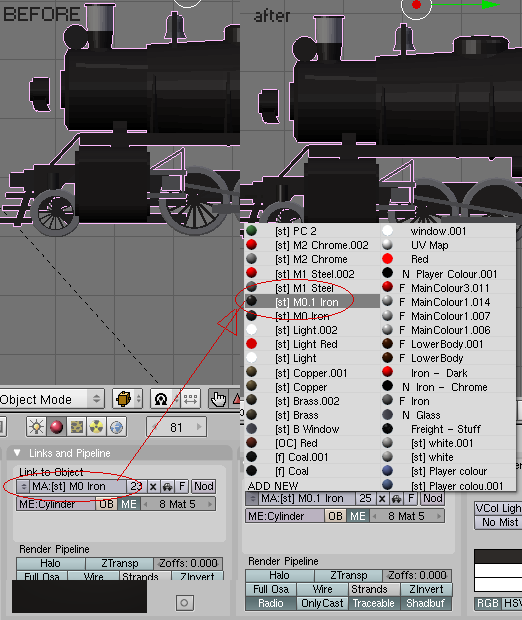Select [st] M1 Steel from material list
This screenshot has height=620, width=522.
[x=312, y=288]
